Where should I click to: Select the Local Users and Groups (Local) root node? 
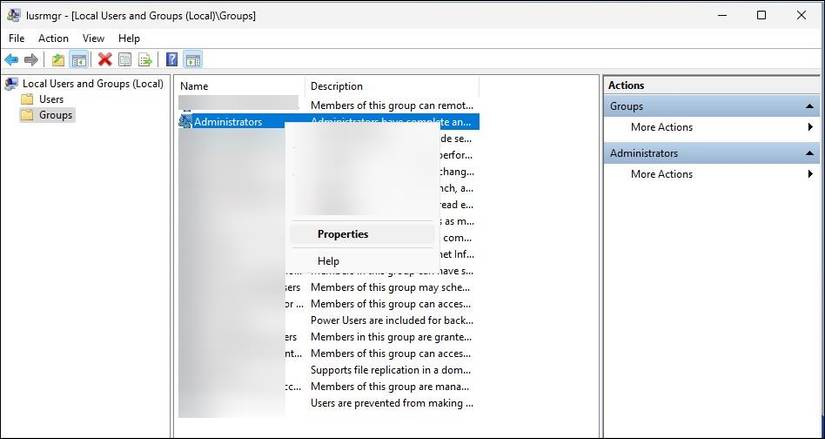(x=93, y=84)
